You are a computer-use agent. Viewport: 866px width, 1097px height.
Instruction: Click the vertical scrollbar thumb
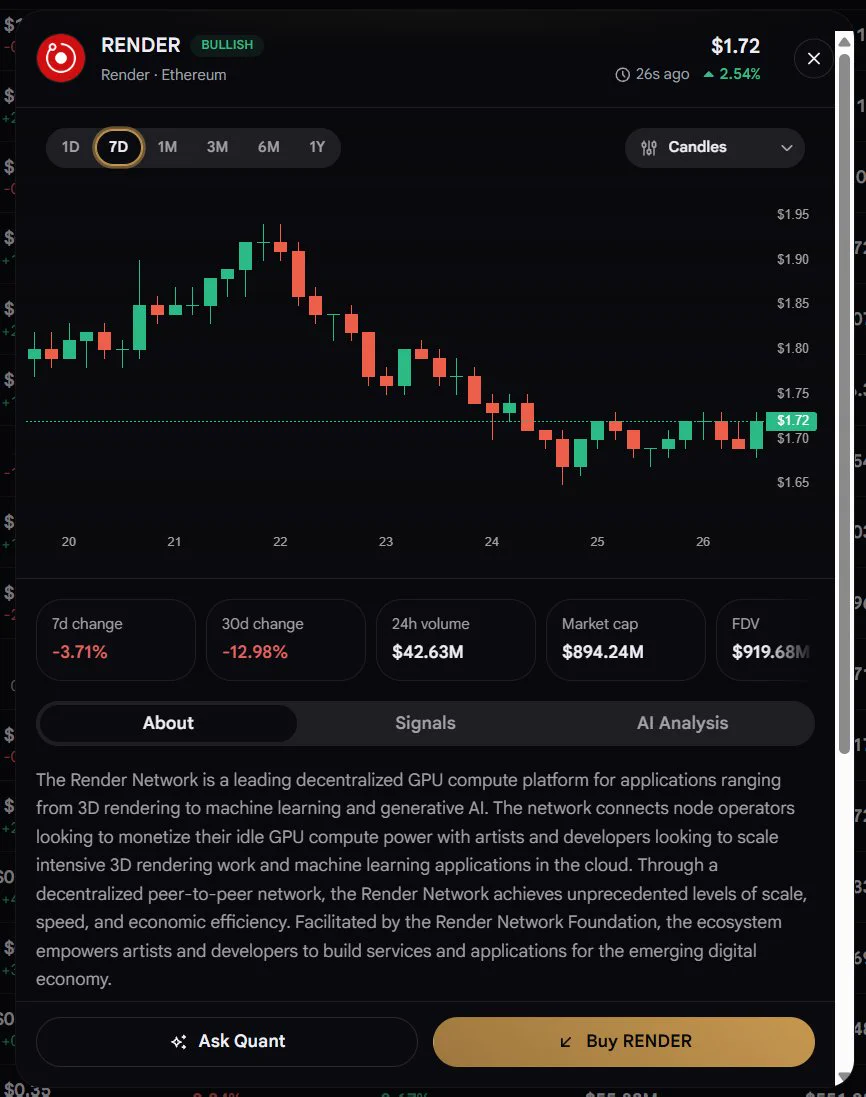844,403
